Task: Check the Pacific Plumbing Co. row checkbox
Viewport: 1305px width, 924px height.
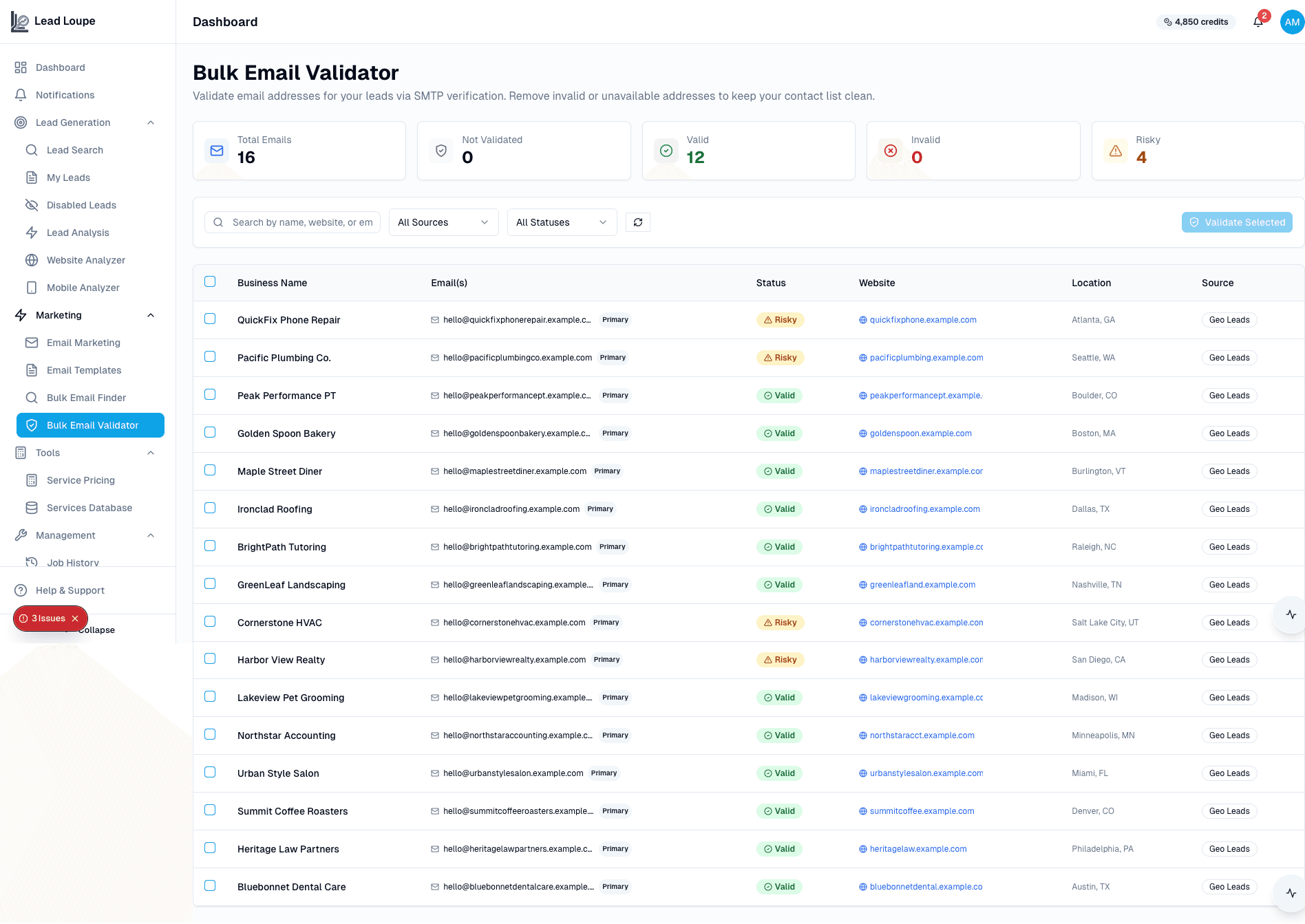Action: click(210, 356)
